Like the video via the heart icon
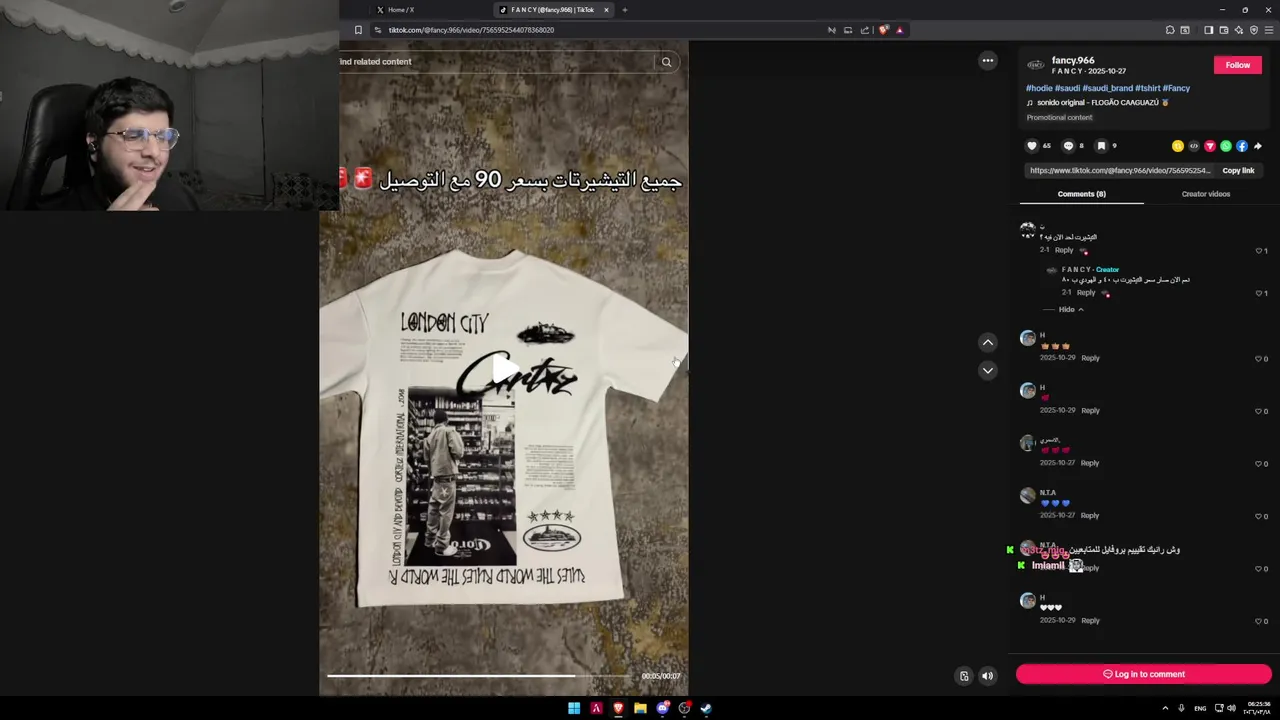Viewport: 1280px width, 720px height. (x=1032, y=146)
